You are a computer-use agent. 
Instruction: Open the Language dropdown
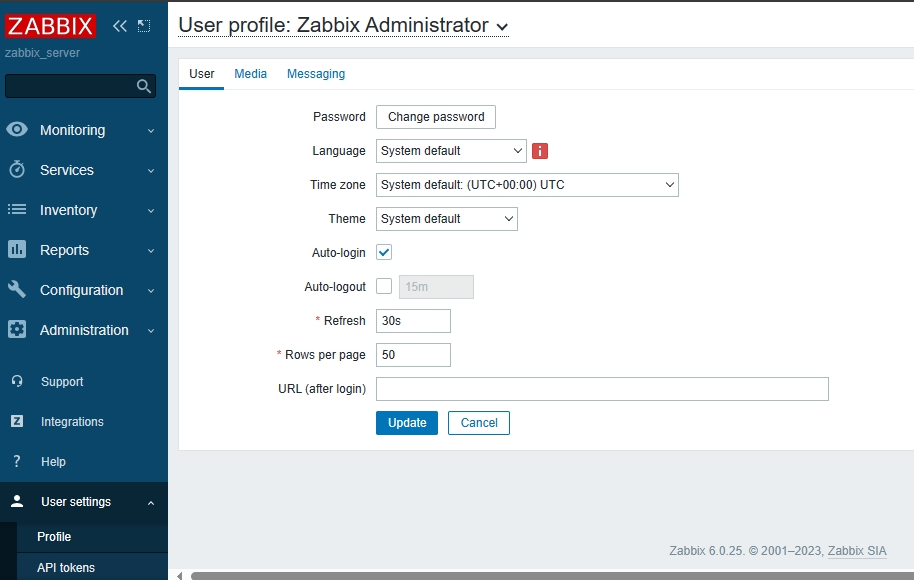pyautogui.click(x=451, y=151)
